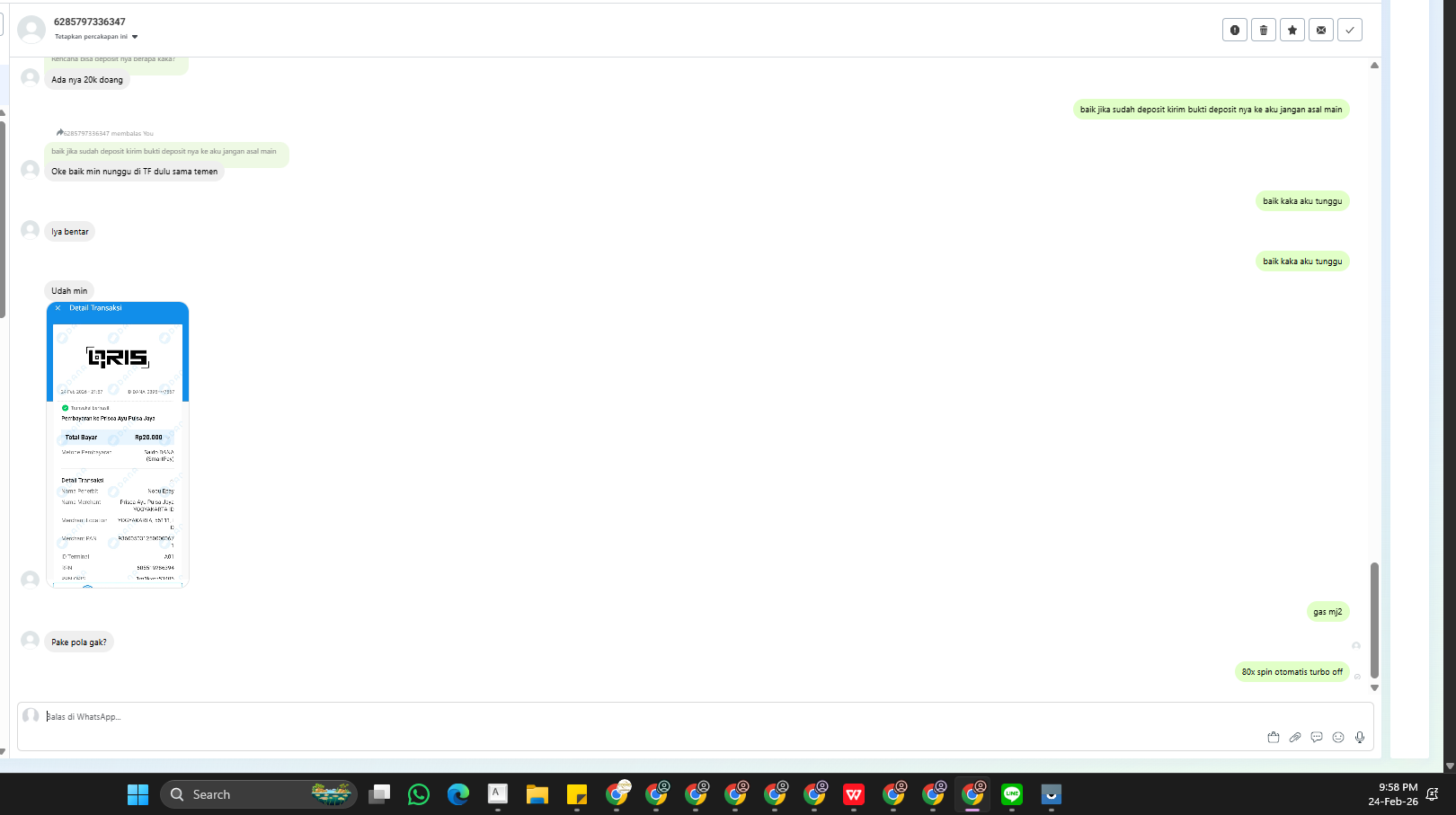Delete conversation using trash icon
This screenshot has height=815, width=1456.
click(1264, 30)
